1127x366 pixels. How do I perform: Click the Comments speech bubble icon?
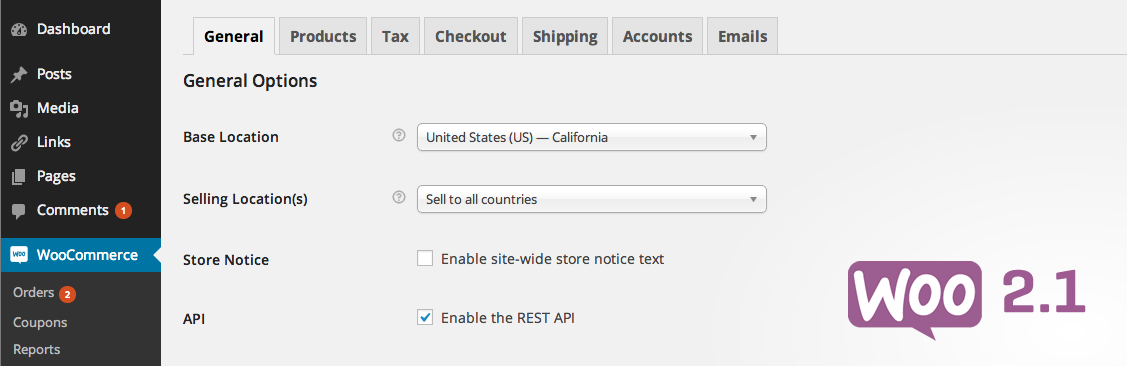tap(19, 211)
